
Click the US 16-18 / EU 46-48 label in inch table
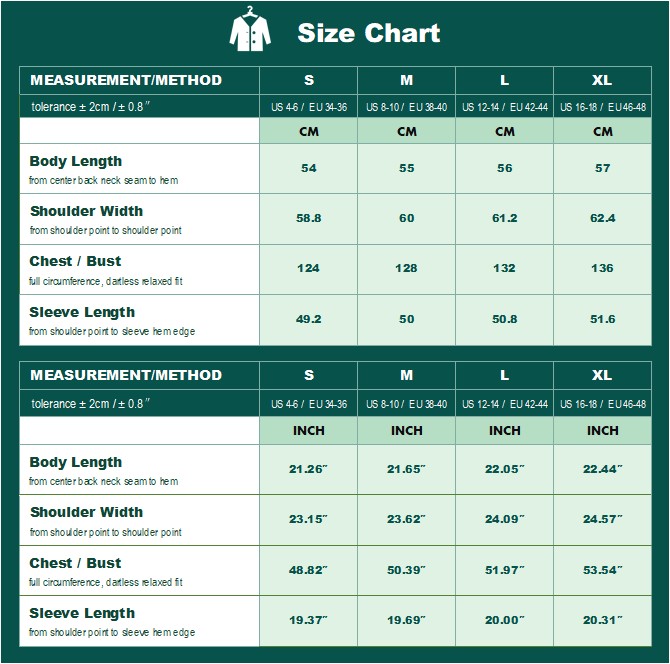point(602,404)
